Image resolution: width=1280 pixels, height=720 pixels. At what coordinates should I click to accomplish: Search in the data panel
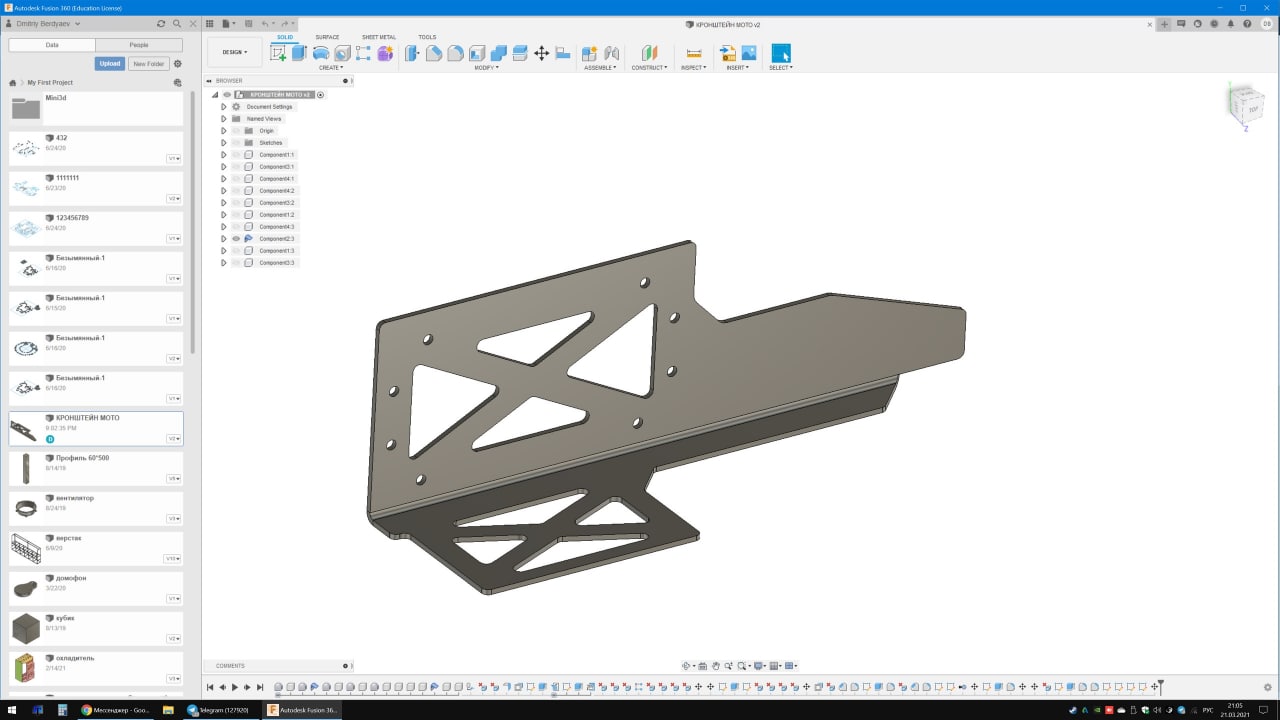pos(177,23)
